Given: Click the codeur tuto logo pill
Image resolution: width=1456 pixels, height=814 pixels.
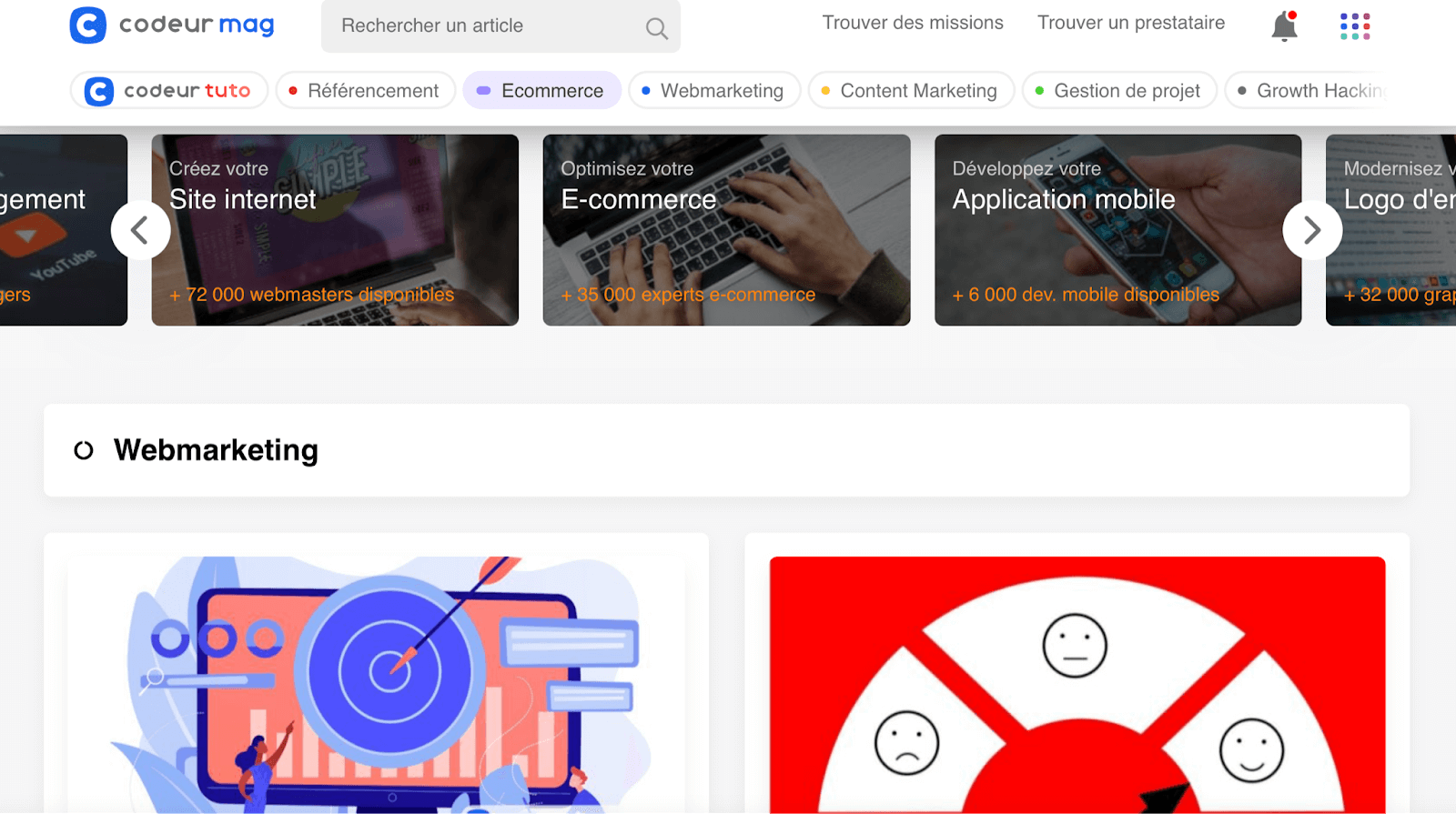Looking at the screenshot, I should pos(169,91).
